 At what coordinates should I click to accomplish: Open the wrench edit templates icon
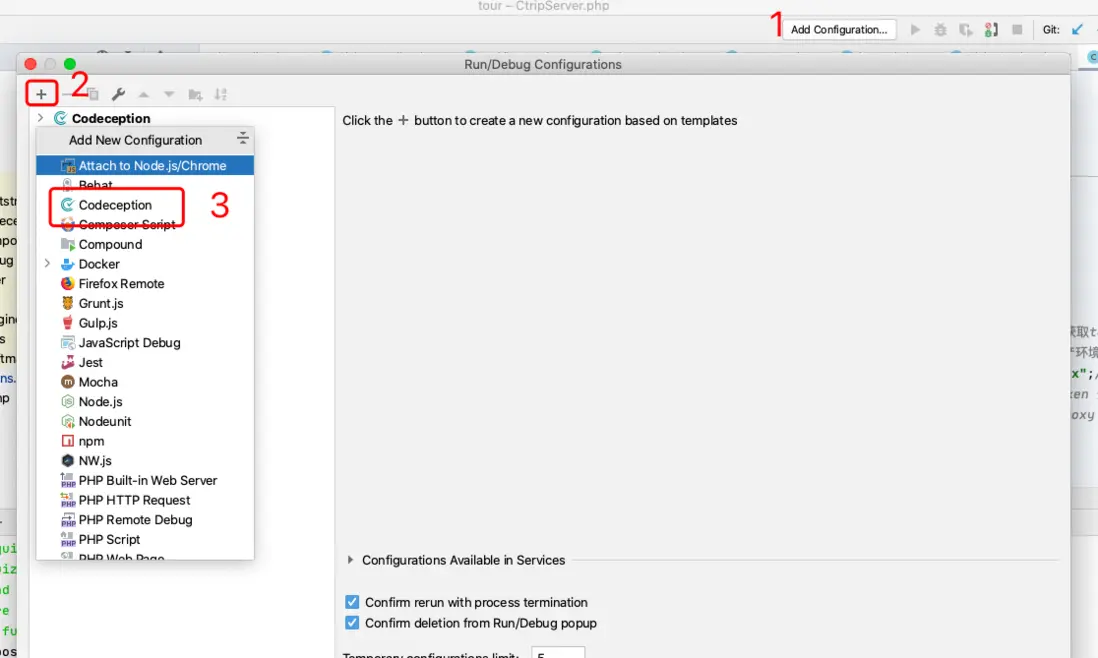[118, 94]
